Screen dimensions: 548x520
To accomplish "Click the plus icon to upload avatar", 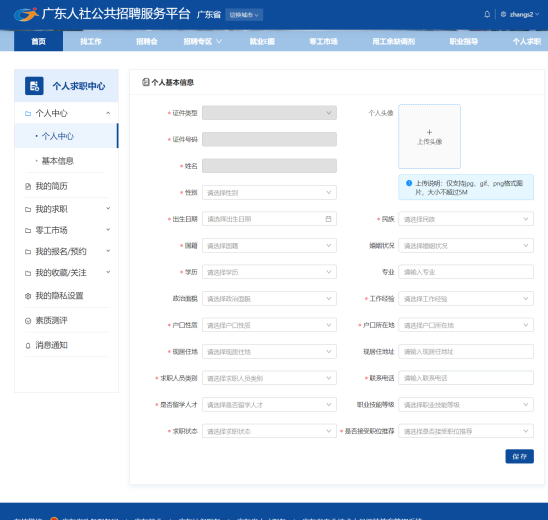I will tap(429, 132).
